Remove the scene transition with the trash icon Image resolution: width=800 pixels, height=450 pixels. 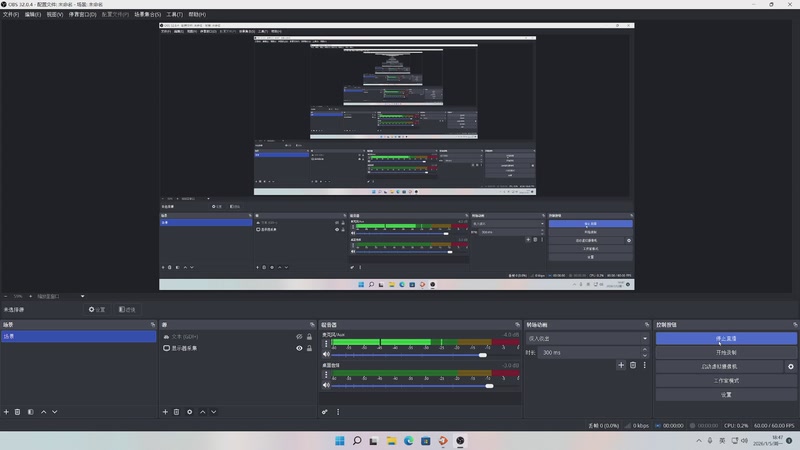pyautogui.click(x=633, y=365)
